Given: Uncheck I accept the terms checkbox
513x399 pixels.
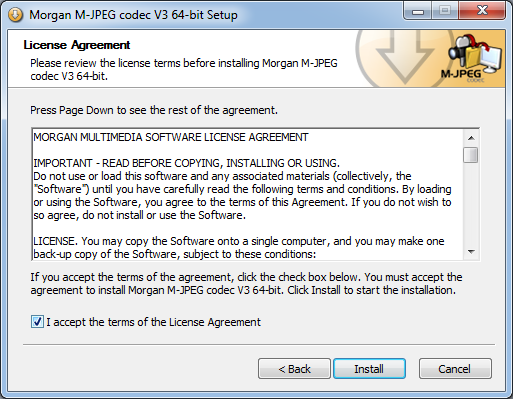Looking at the screenshot, I should [37, 322].
